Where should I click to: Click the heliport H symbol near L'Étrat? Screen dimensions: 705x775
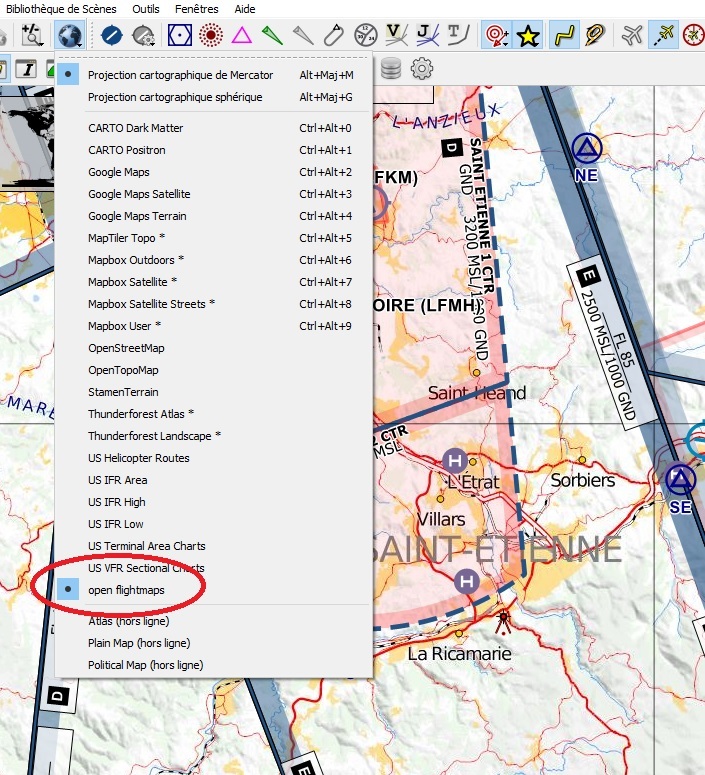pos(455,461)
